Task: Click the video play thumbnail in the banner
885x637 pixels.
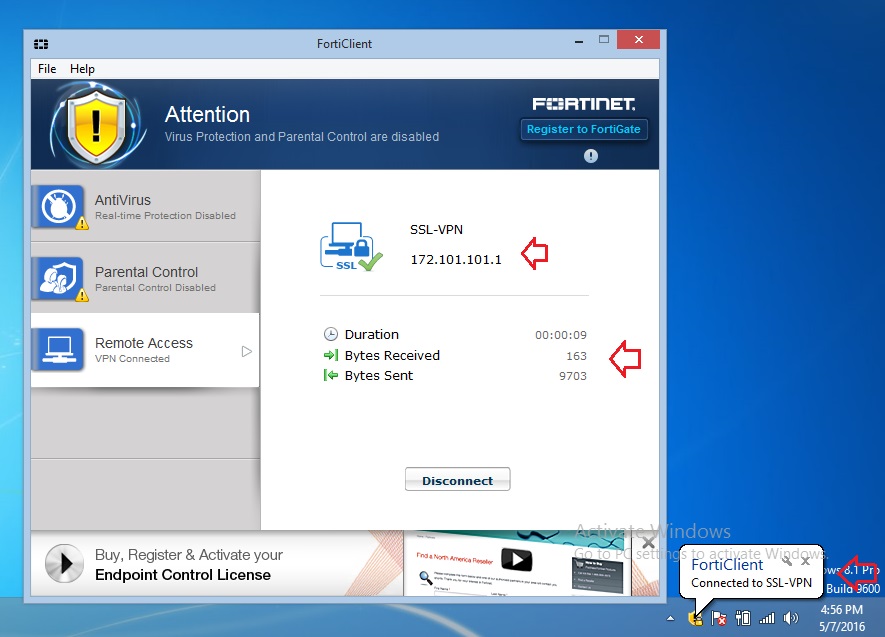Action: point(517,560)
